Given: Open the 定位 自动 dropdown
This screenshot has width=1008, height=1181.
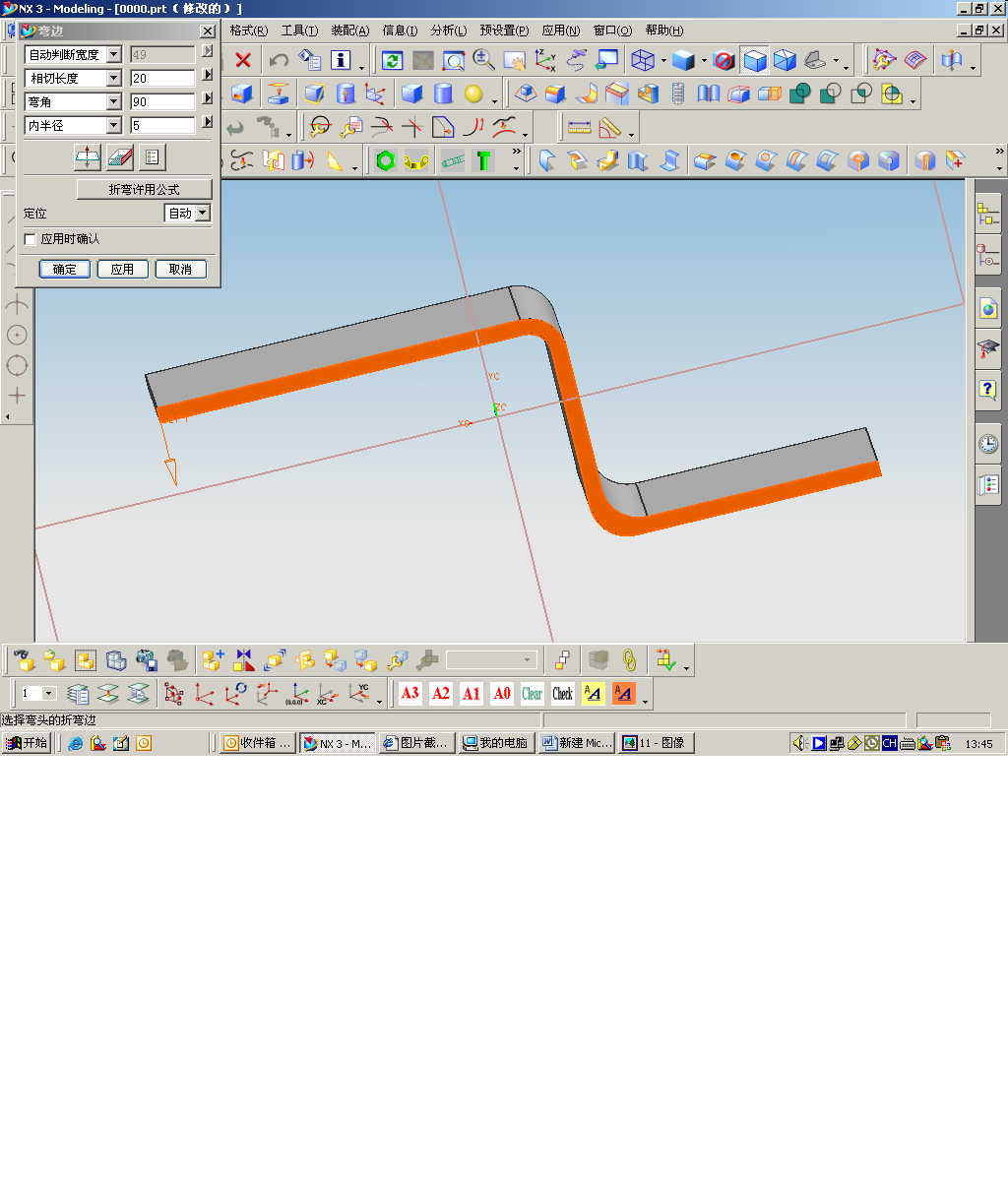Looking at the screenshot, I should coord(203,213).
